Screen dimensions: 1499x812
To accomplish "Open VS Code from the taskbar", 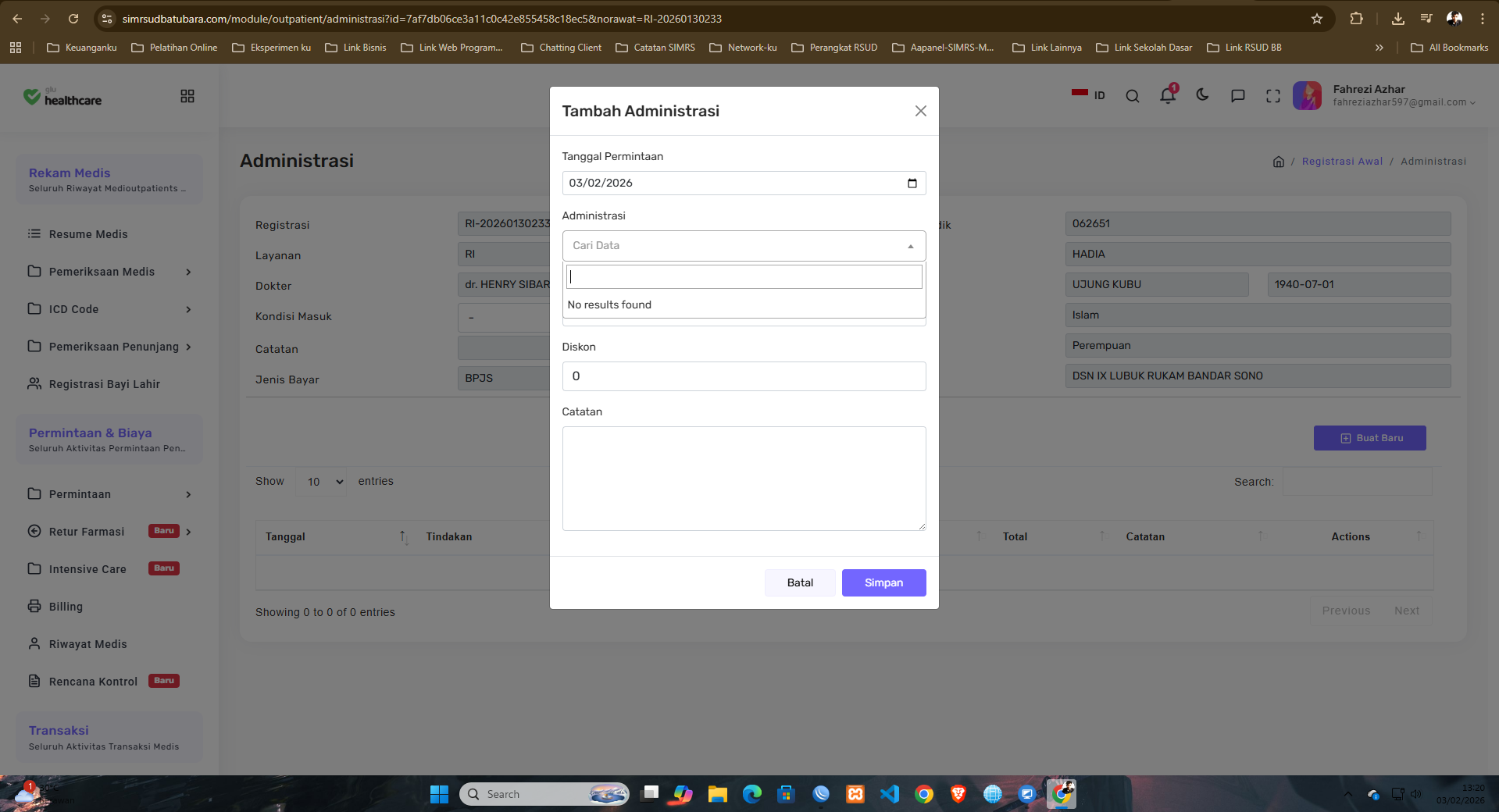I will point(890,794).
